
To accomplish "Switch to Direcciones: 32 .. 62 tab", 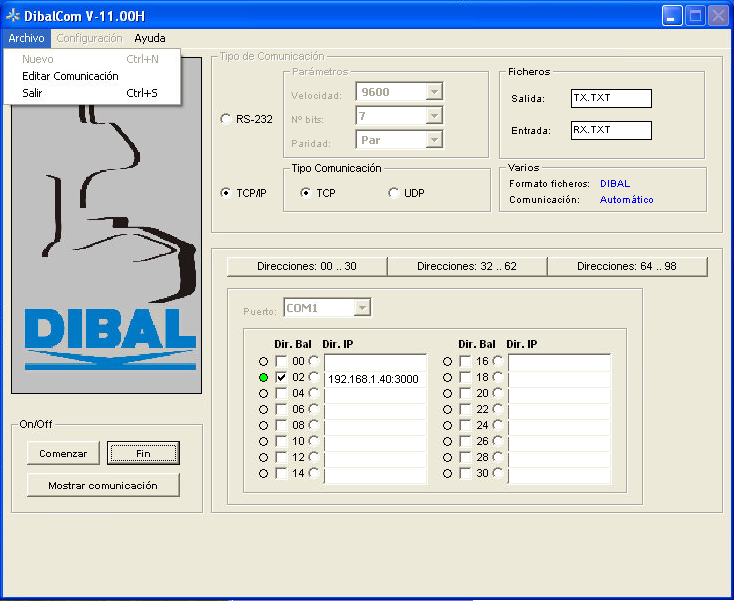I will click(467, 266).
